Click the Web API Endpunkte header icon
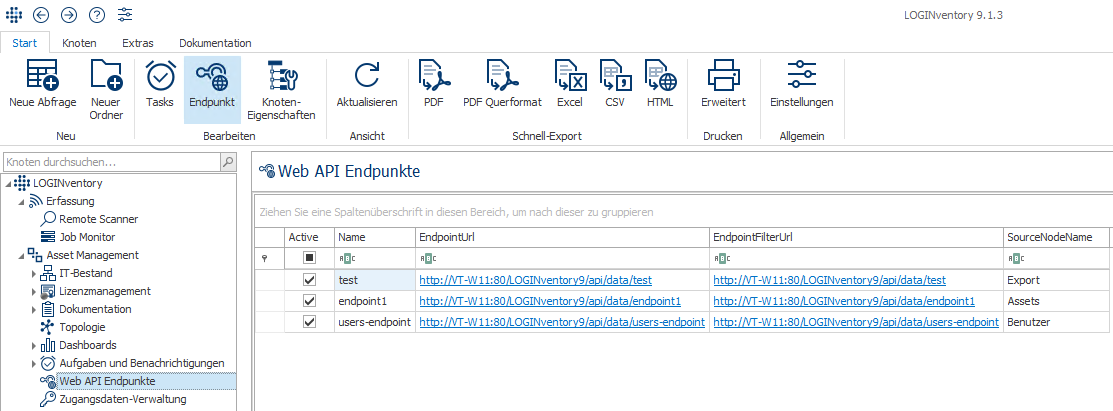Image resolution: width=1113 pixels, height=411 pixels. click(267, 170)
